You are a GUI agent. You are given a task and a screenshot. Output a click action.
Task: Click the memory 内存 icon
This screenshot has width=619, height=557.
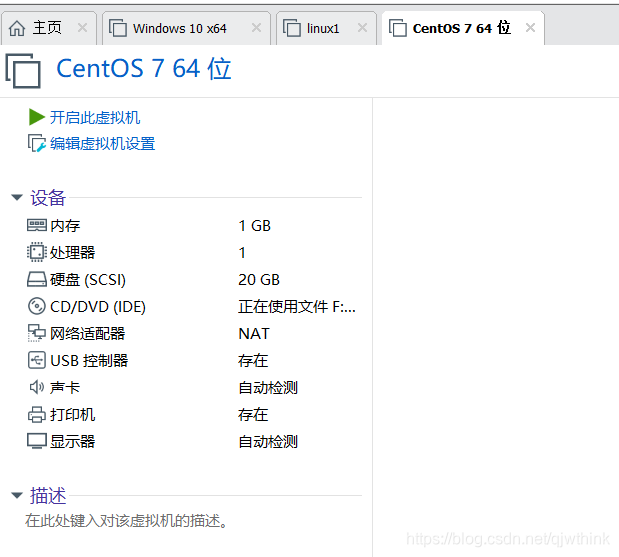tap(37, 225)
